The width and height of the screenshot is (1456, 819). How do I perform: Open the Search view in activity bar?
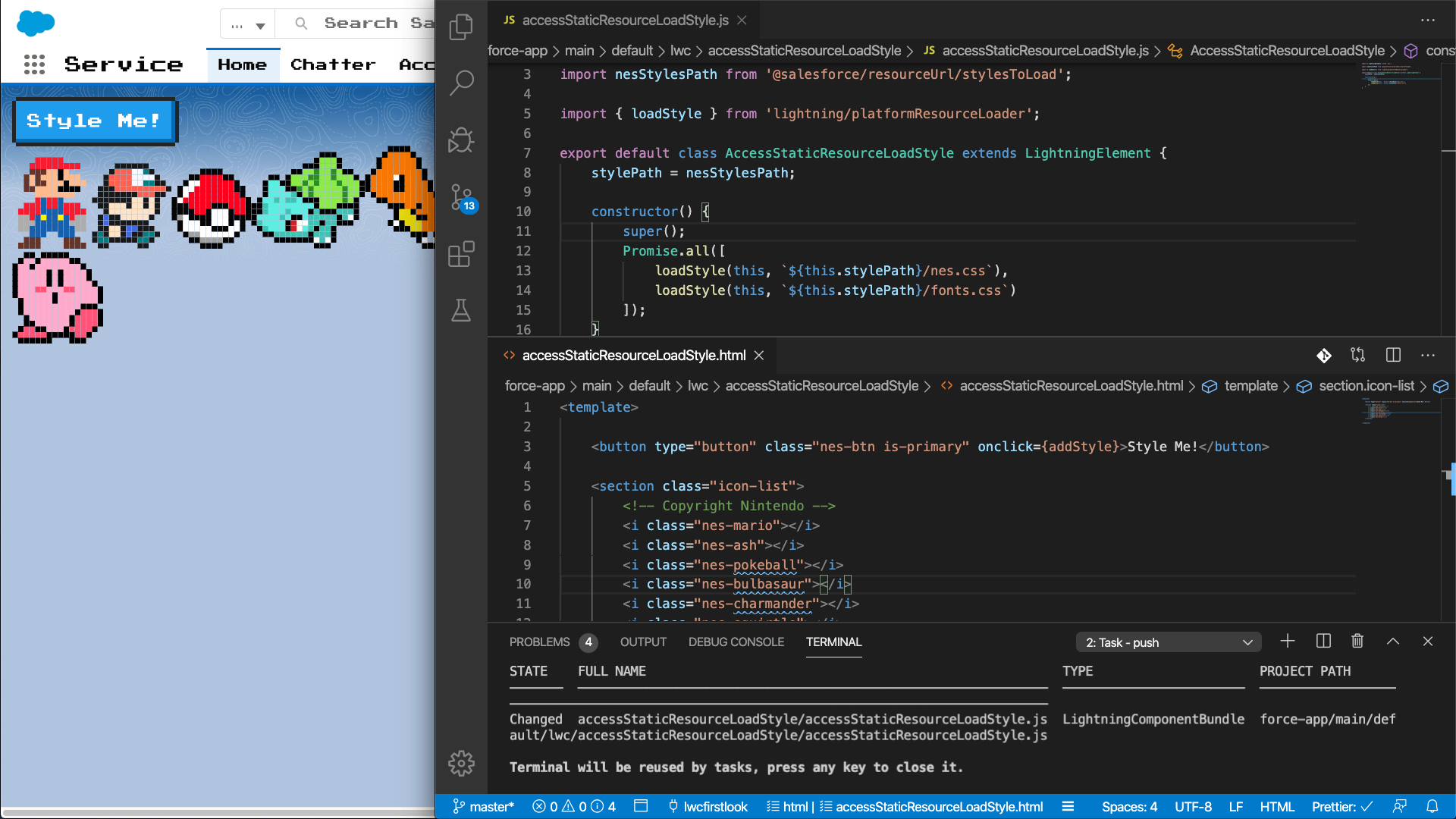coord(461,83)
